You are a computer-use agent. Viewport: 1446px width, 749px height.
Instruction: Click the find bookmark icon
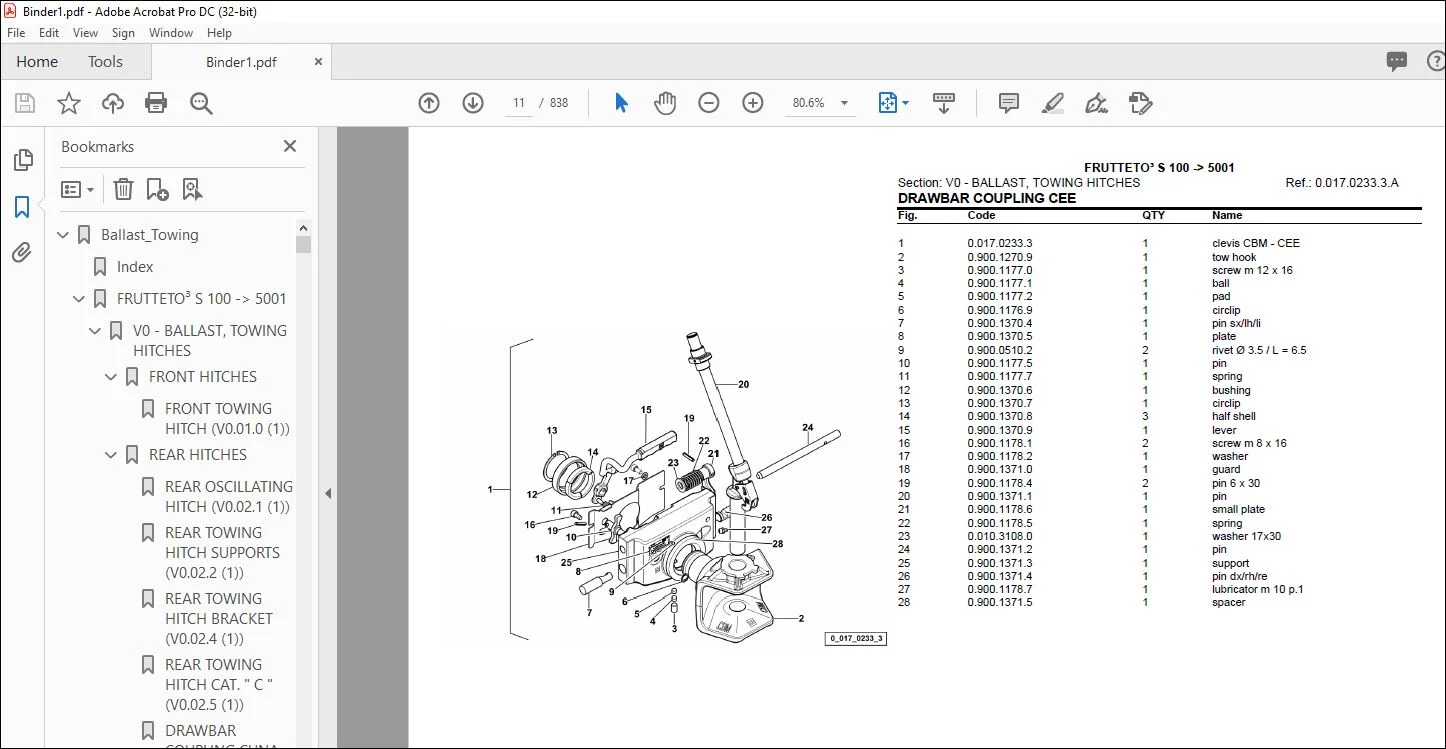click(x=193, y=189)
